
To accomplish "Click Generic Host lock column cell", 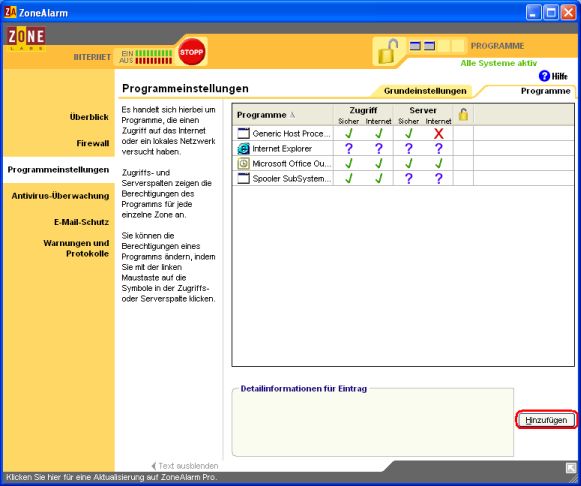I will click(x=463, y=133).
